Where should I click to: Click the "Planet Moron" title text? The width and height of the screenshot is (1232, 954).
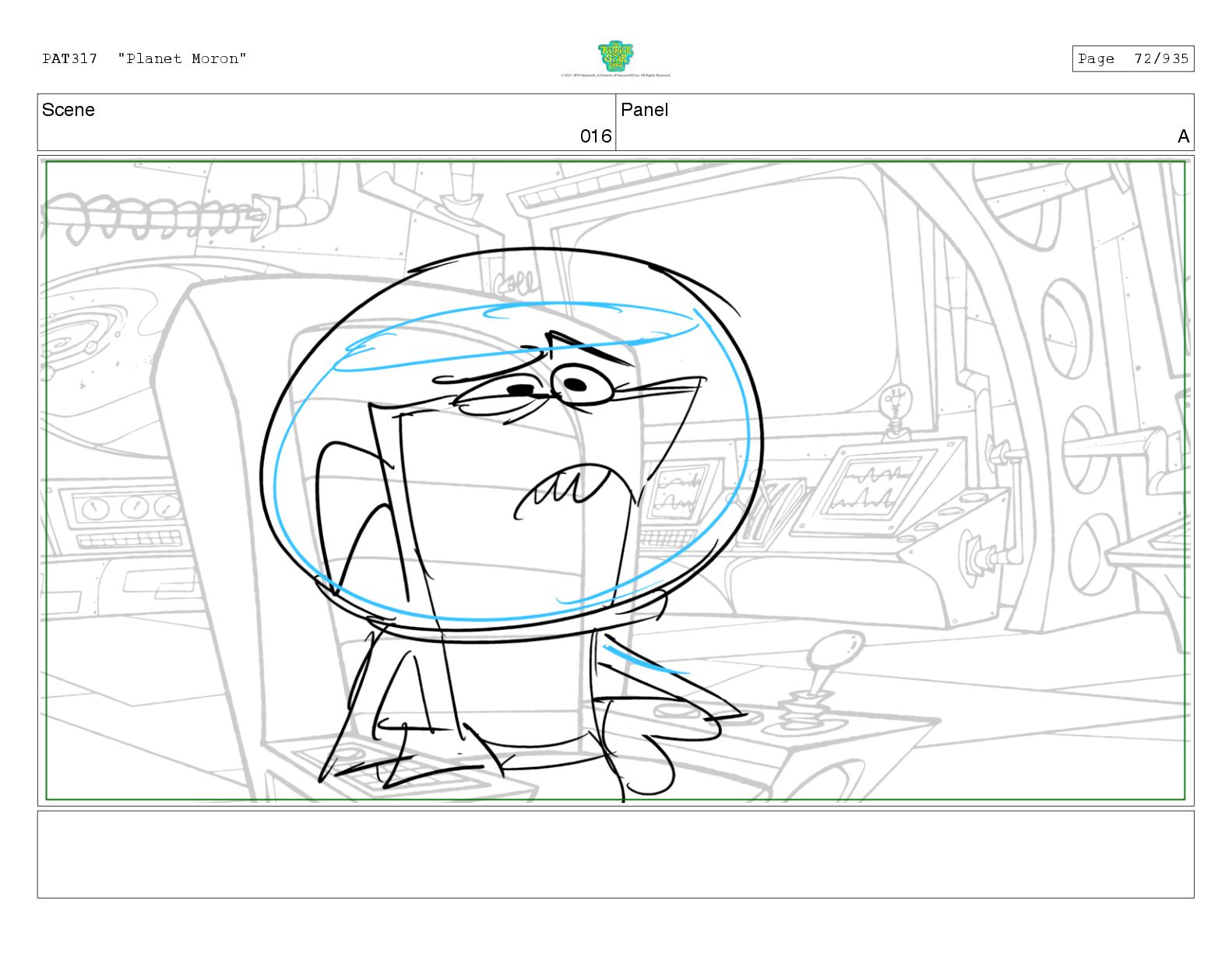(x=182, y=58)
